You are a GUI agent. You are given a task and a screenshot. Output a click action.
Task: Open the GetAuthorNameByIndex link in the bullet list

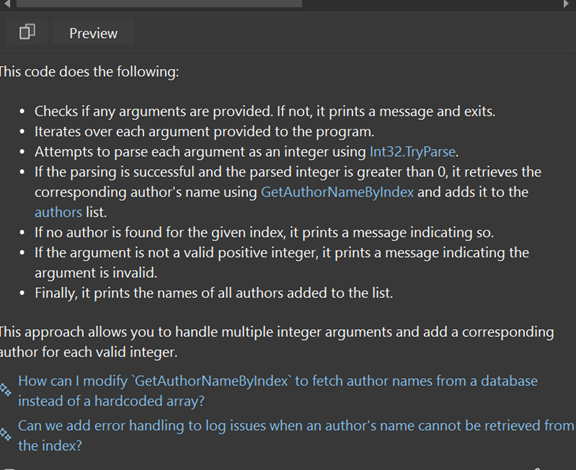337,192
